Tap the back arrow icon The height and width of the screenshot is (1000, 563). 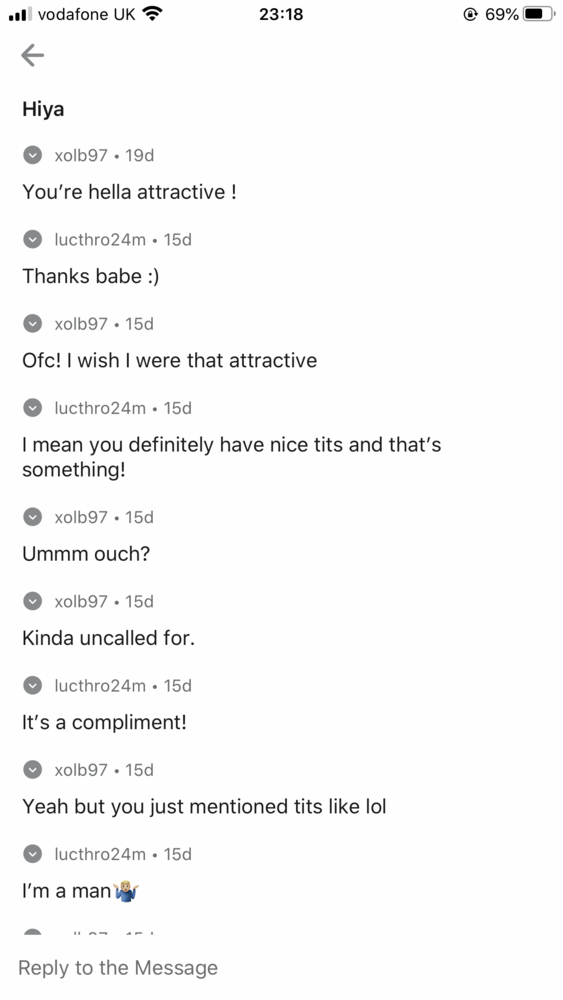pyautogui.click(x=33, y=55)
